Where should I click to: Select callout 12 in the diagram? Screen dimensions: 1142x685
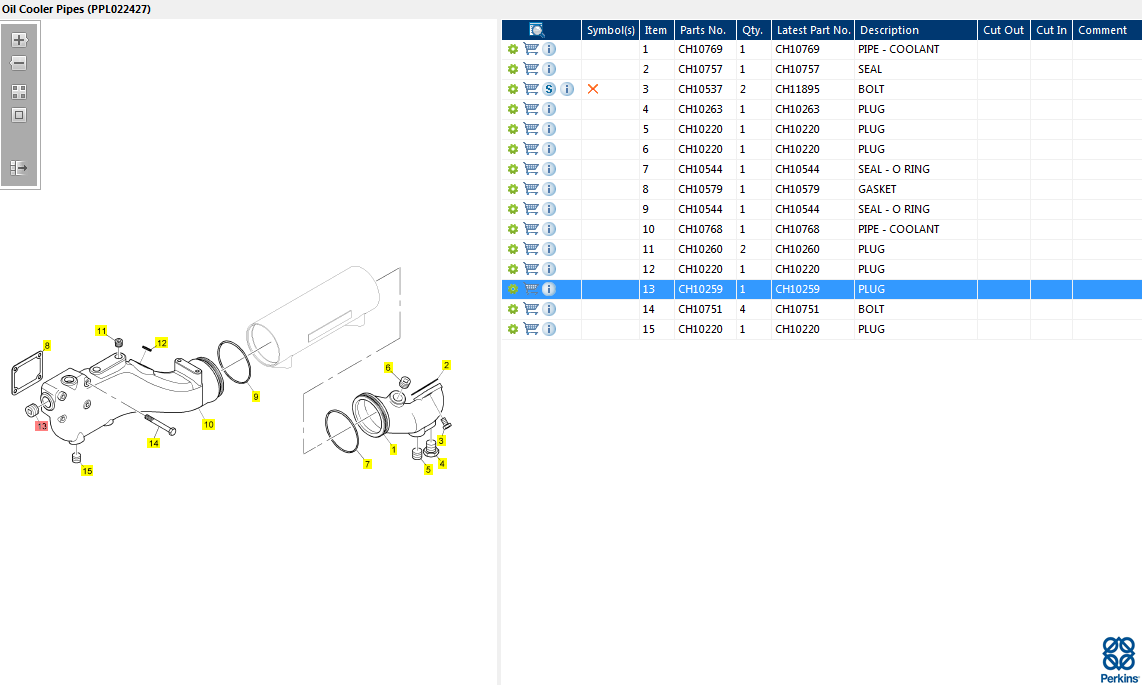pyautogui.click(x=162, y=343)
